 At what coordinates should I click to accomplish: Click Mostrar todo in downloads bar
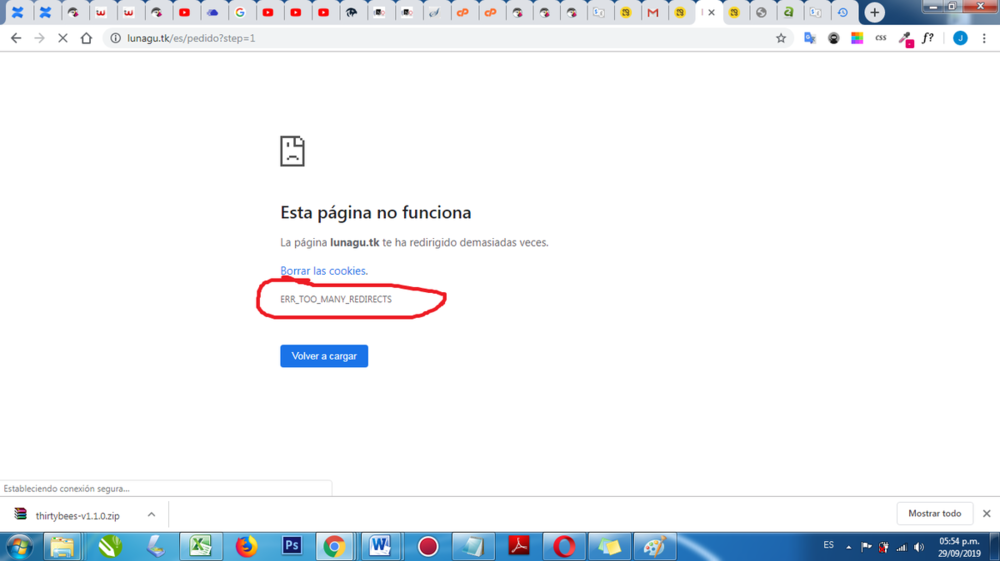pos(934,514)
